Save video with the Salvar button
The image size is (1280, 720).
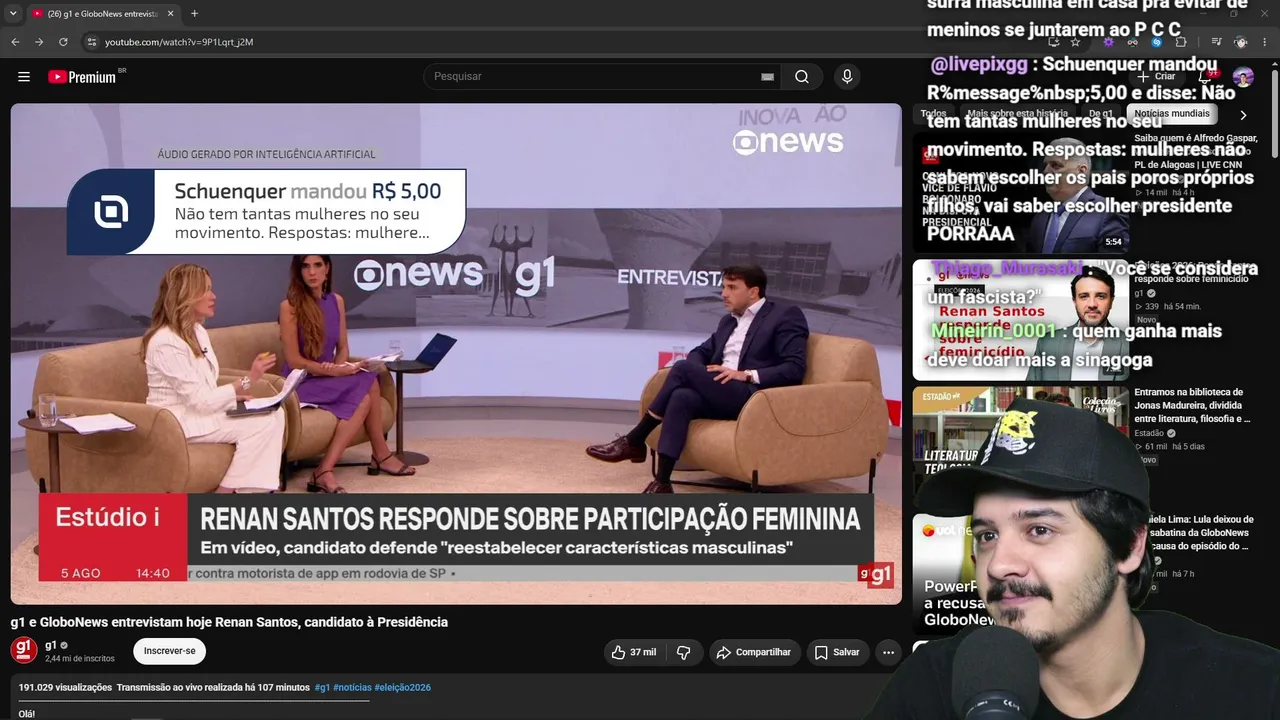coord(837,652)
